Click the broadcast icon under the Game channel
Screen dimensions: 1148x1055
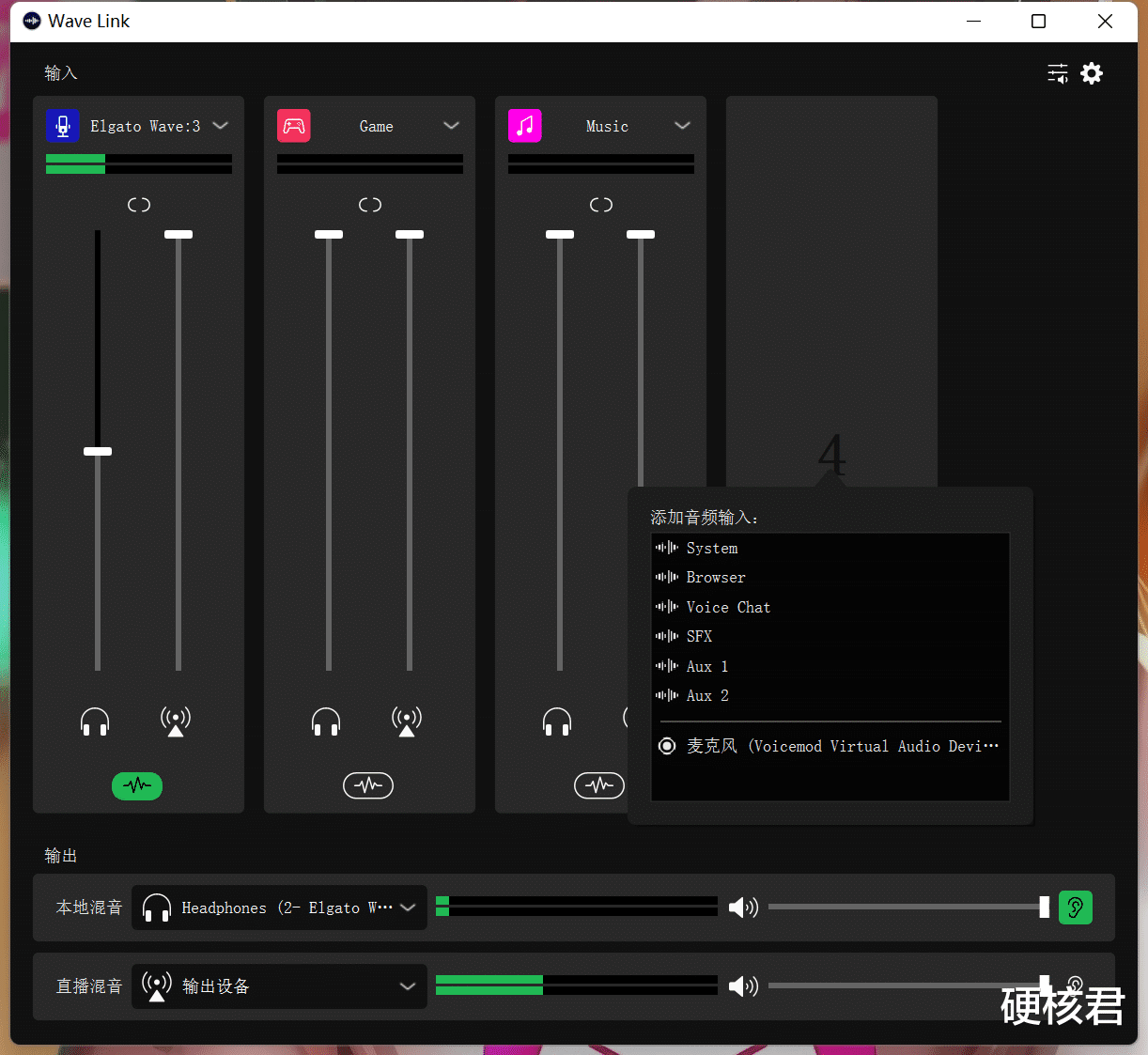pyautogui.click(x=406, y=721)
